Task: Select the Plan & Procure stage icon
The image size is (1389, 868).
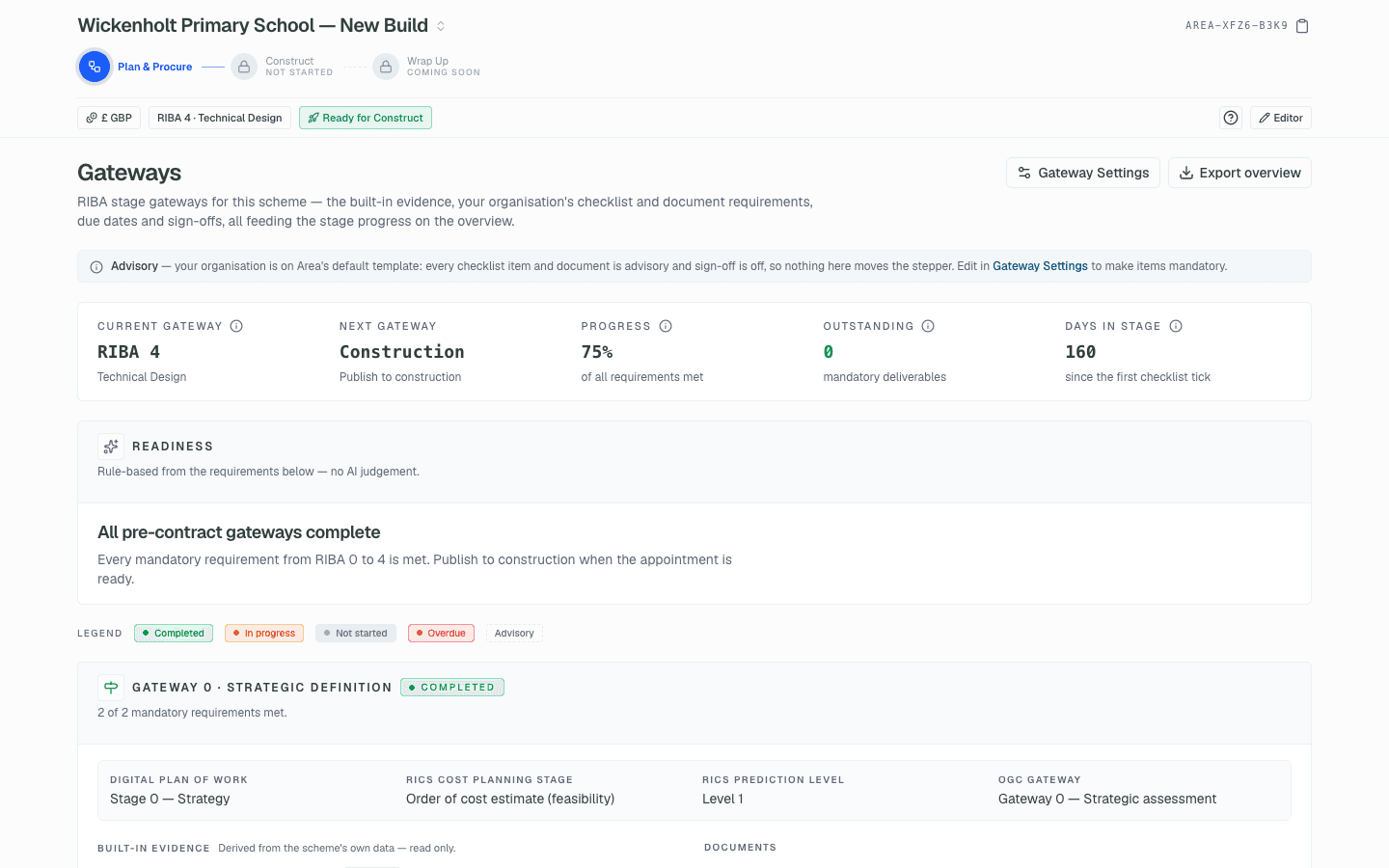Action: (94, 67)
